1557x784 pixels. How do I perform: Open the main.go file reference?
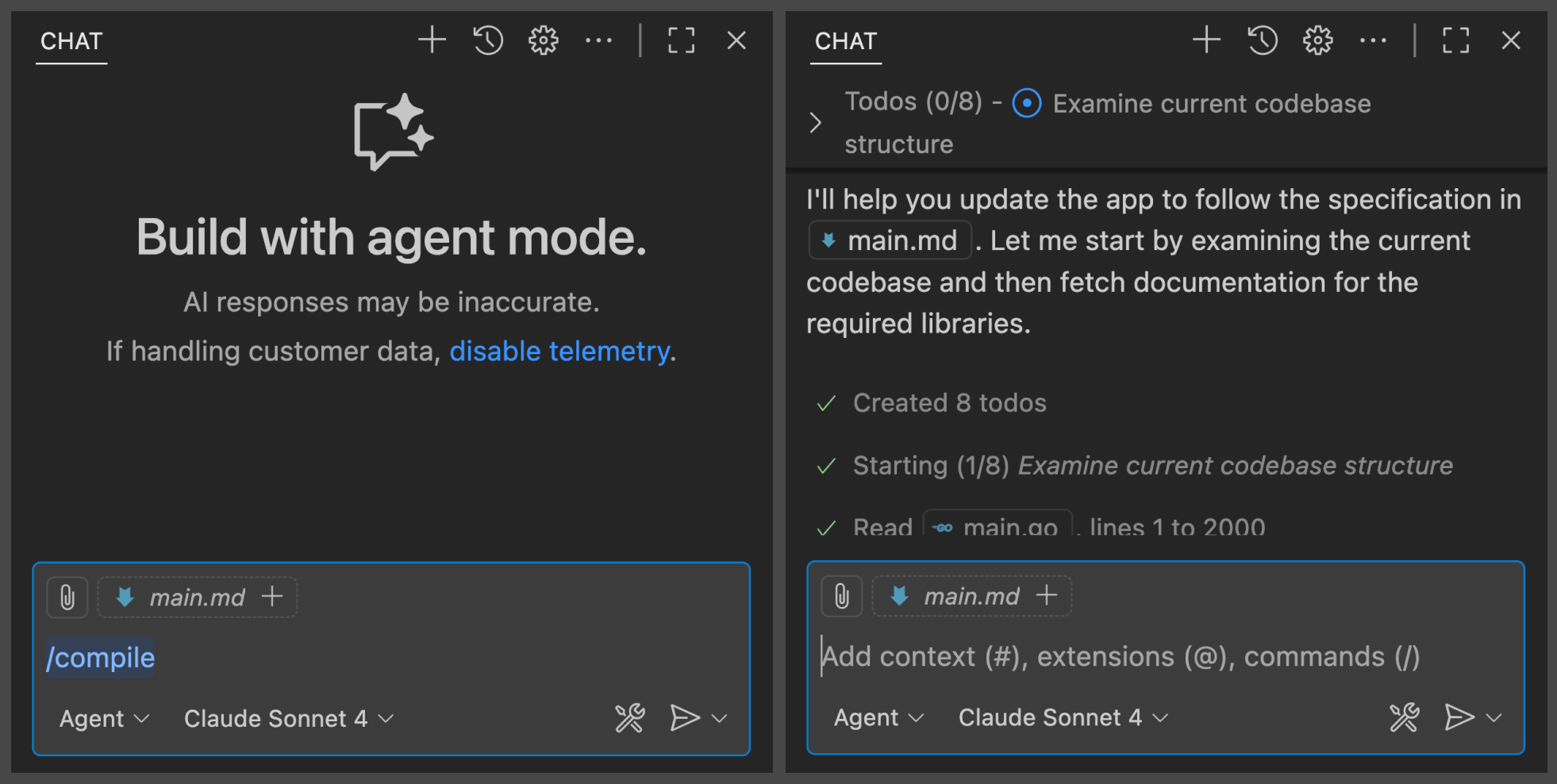(998, 525)
